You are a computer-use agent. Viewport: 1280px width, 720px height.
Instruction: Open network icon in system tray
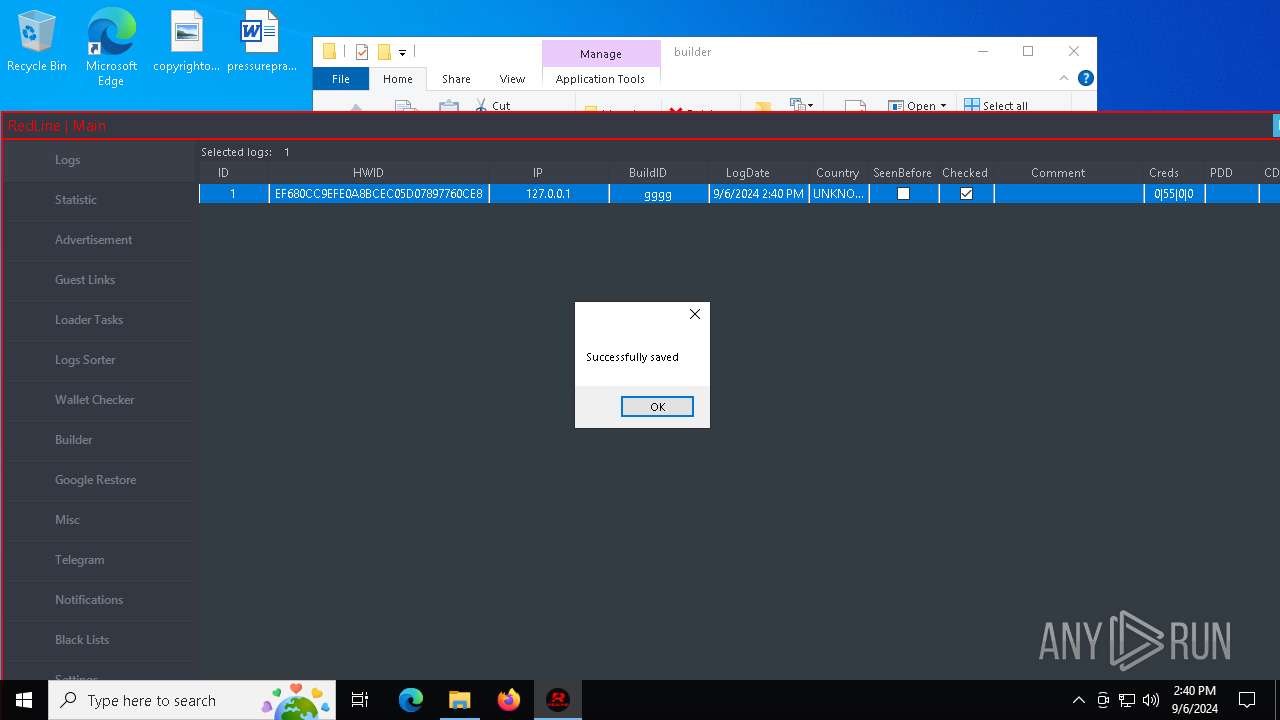coord(1127,700)
